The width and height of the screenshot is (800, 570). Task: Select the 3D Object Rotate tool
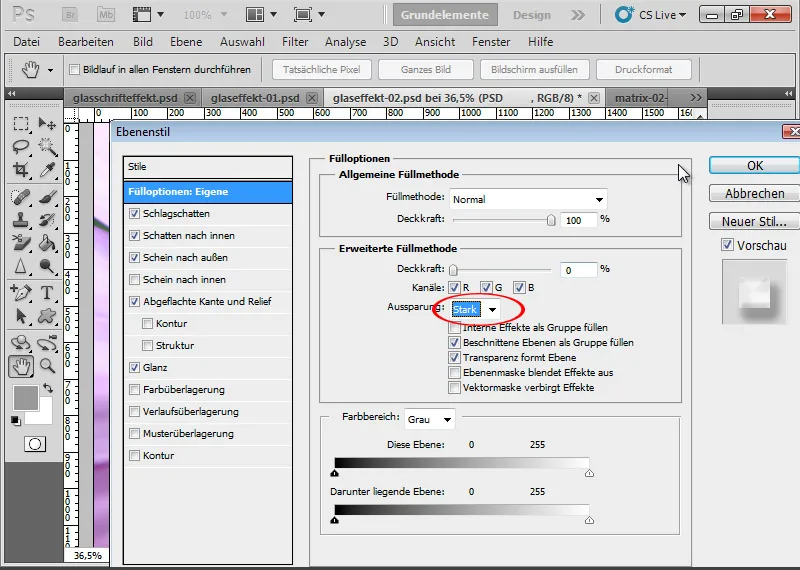coord(20,343)
